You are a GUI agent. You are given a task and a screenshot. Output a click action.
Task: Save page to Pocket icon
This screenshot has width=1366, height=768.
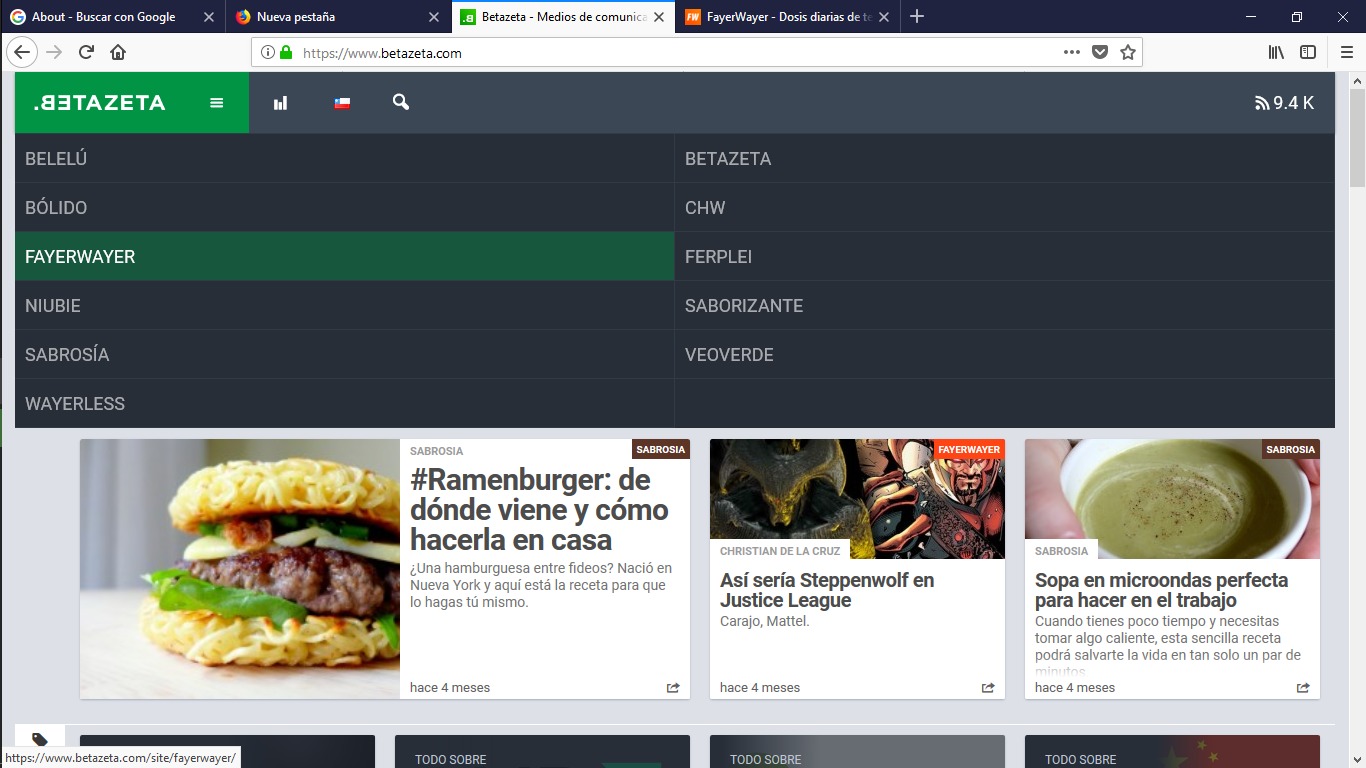(1100, 52)
